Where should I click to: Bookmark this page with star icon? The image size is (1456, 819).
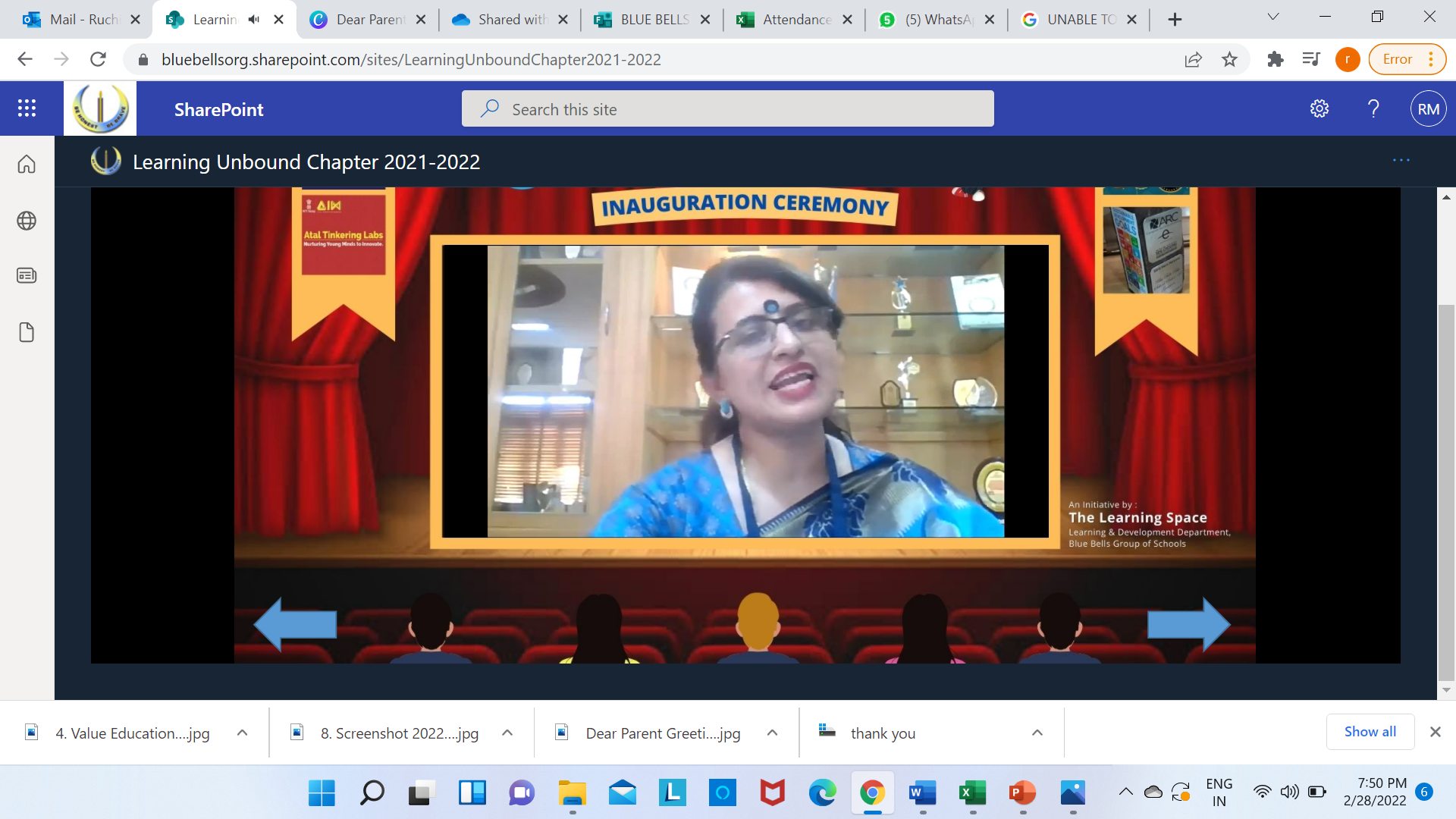click(1229, 59)
